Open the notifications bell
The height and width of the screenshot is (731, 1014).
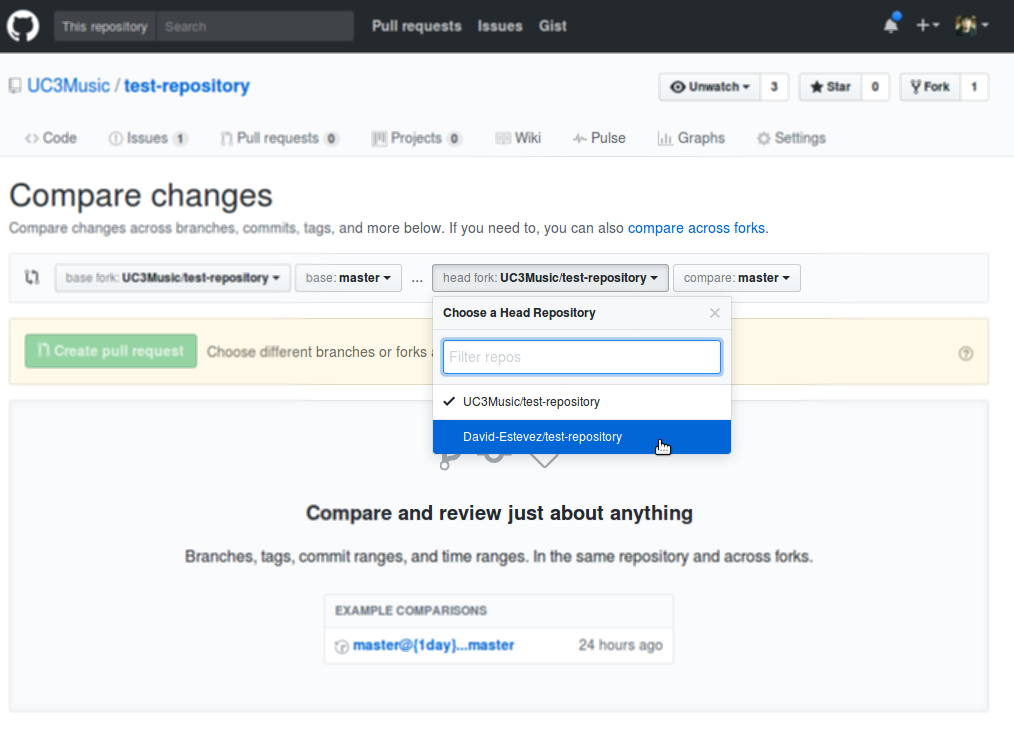pyautogui.click(x=890, y=26)
